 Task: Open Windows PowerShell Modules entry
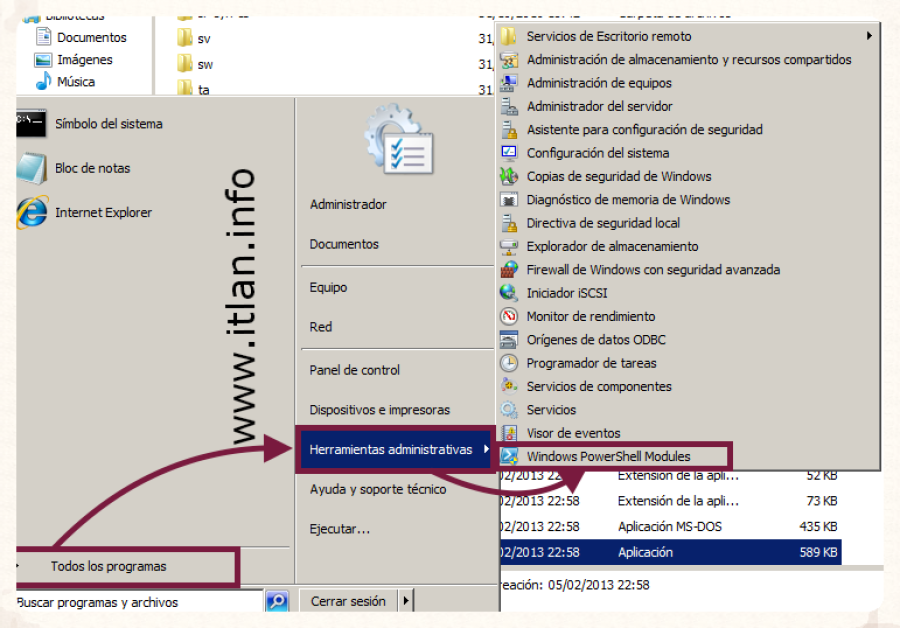pyautogui.click(x=608, y=457)
